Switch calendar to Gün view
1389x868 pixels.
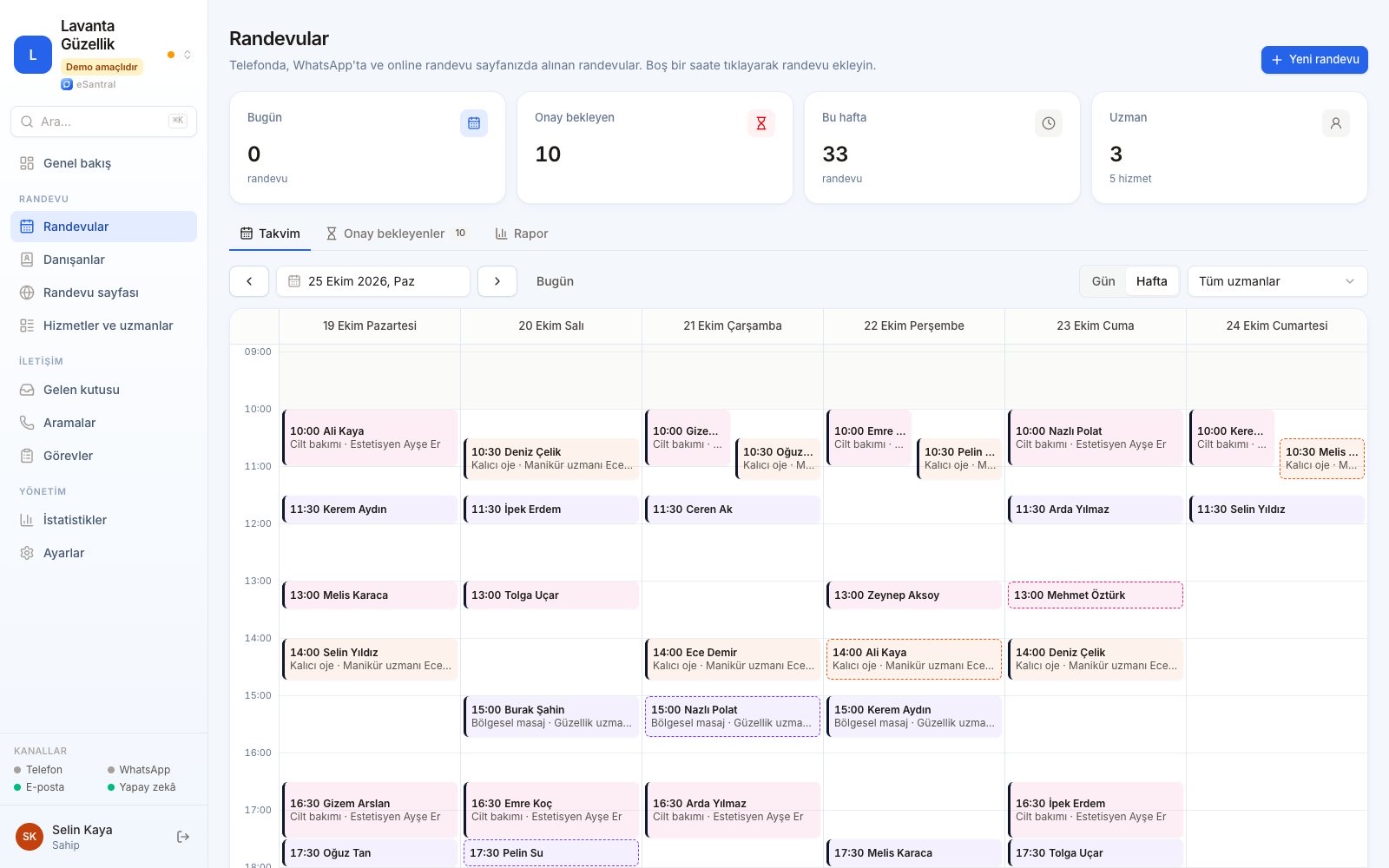[x=1103, y=281]
